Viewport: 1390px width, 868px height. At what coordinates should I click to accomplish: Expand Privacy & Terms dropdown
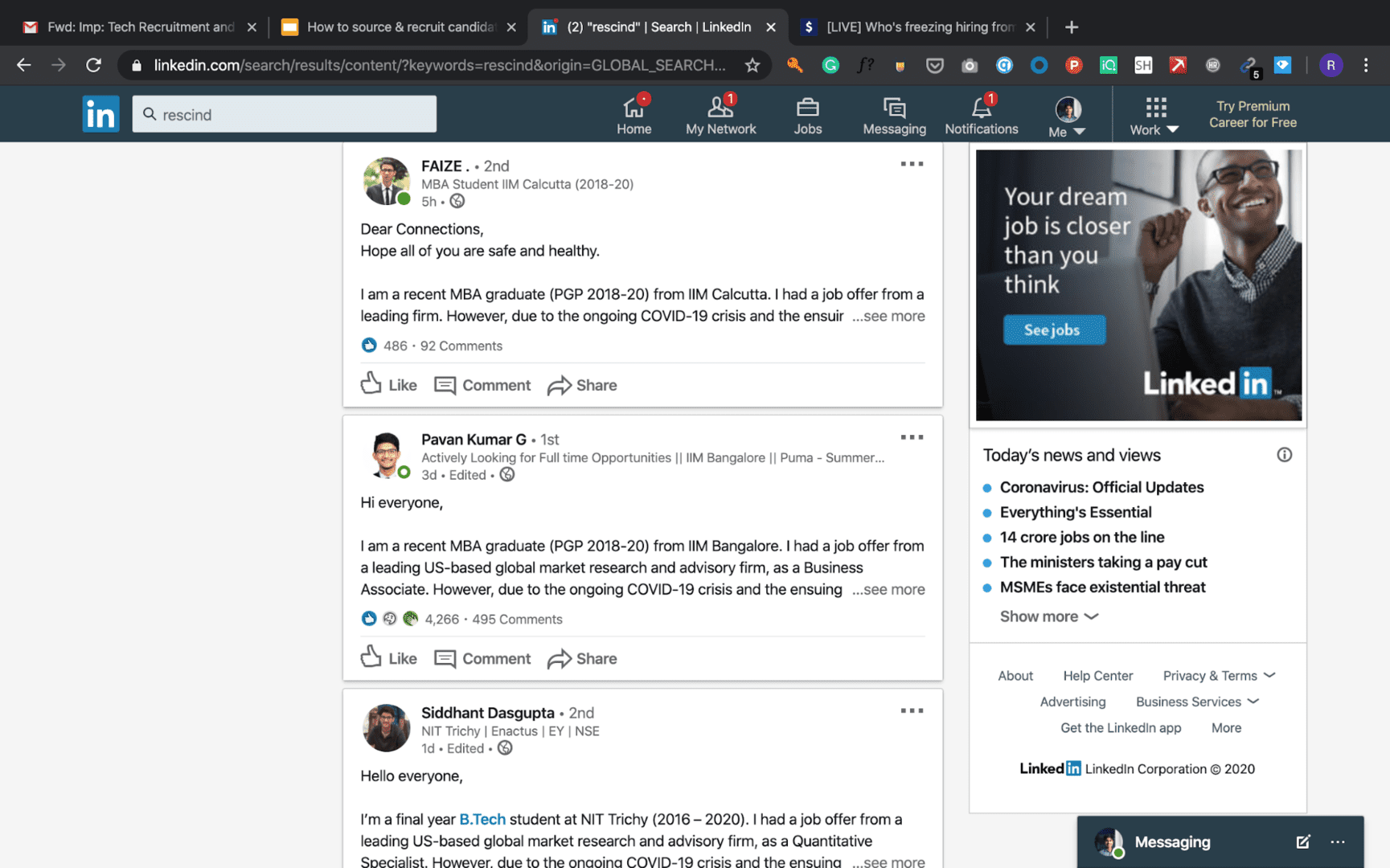[1219, 676]
